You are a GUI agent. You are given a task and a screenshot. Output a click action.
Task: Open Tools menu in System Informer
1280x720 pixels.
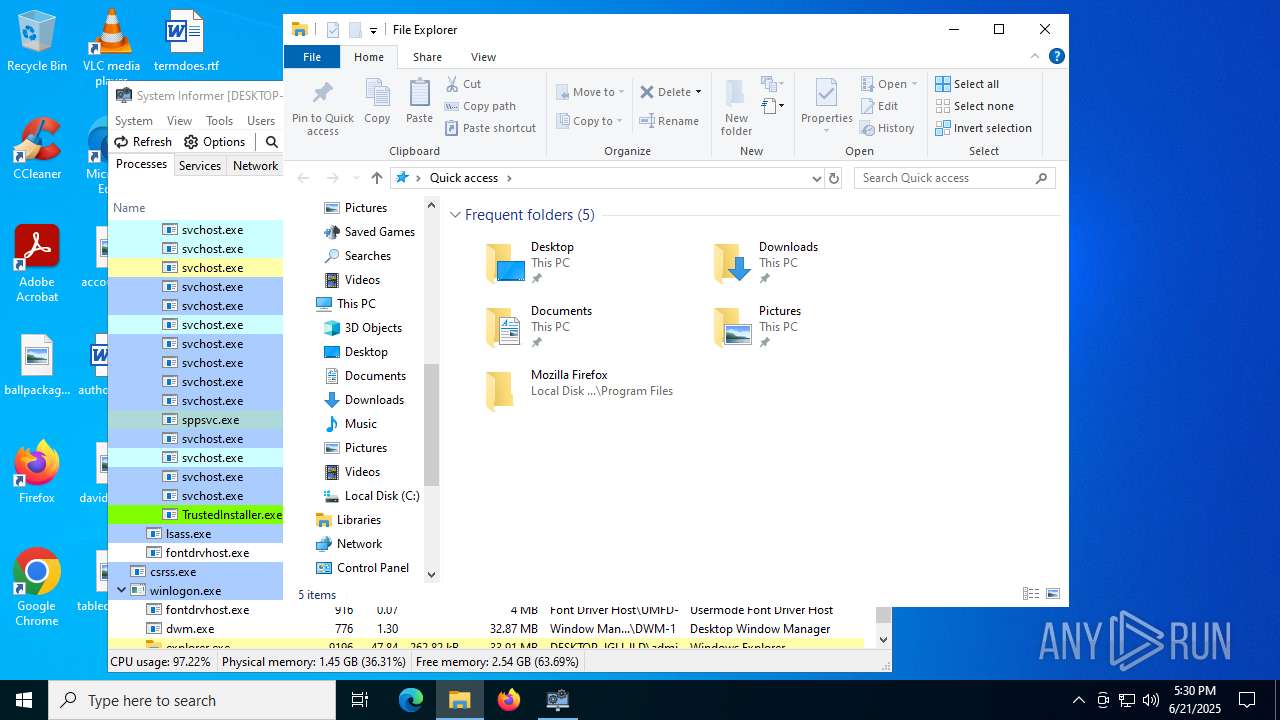tap(219, 121)
